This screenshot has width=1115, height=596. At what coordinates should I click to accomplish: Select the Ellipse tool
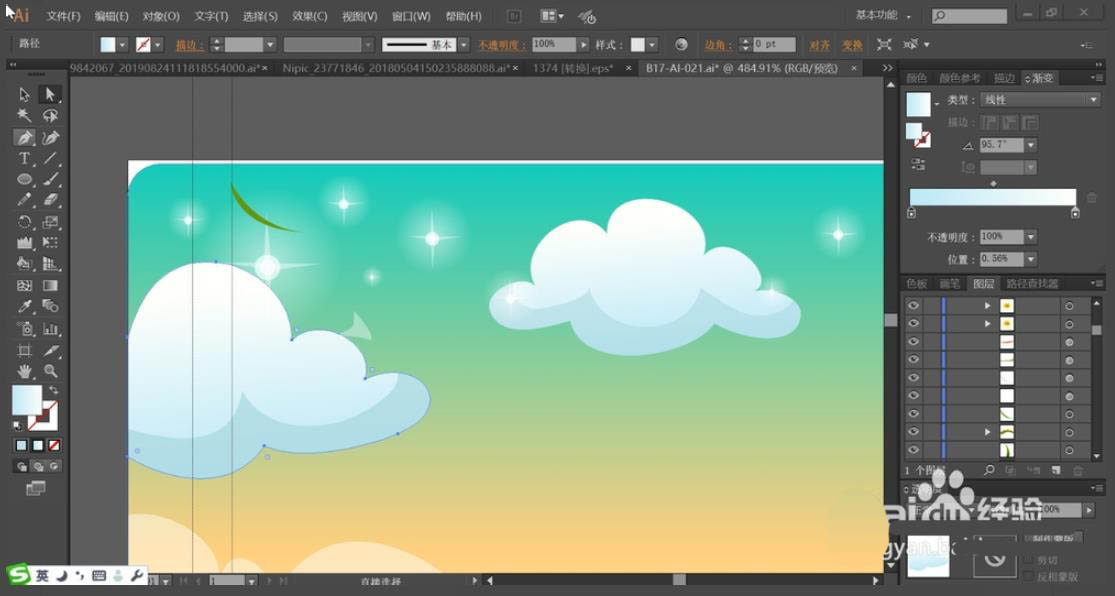click(x=24, y=179)
